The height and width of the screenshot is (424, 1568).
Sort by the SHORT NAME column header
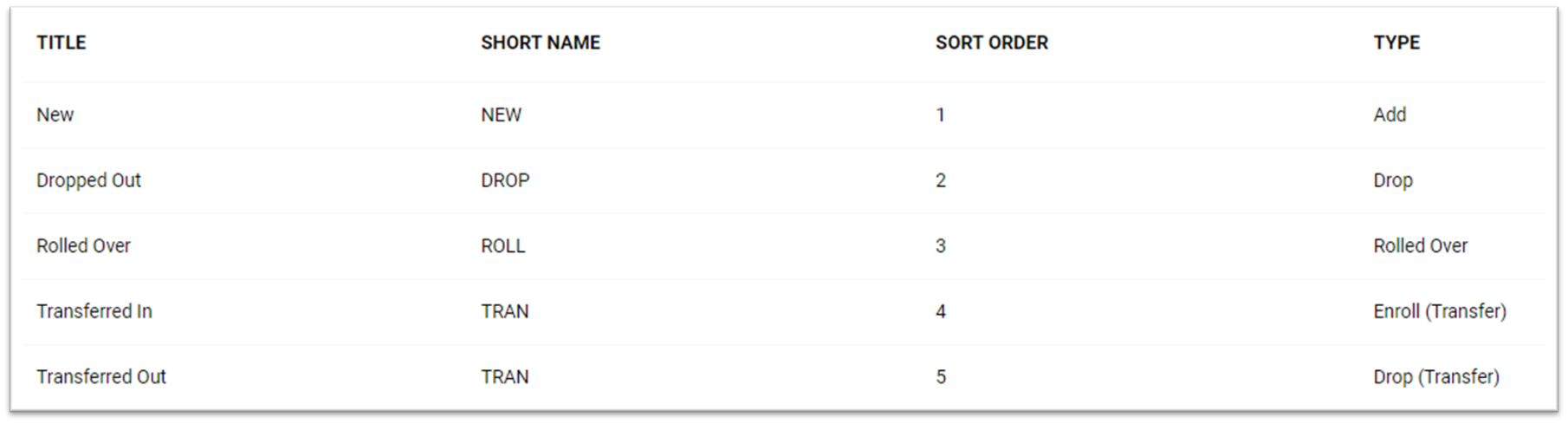click(x=541, y=42)
